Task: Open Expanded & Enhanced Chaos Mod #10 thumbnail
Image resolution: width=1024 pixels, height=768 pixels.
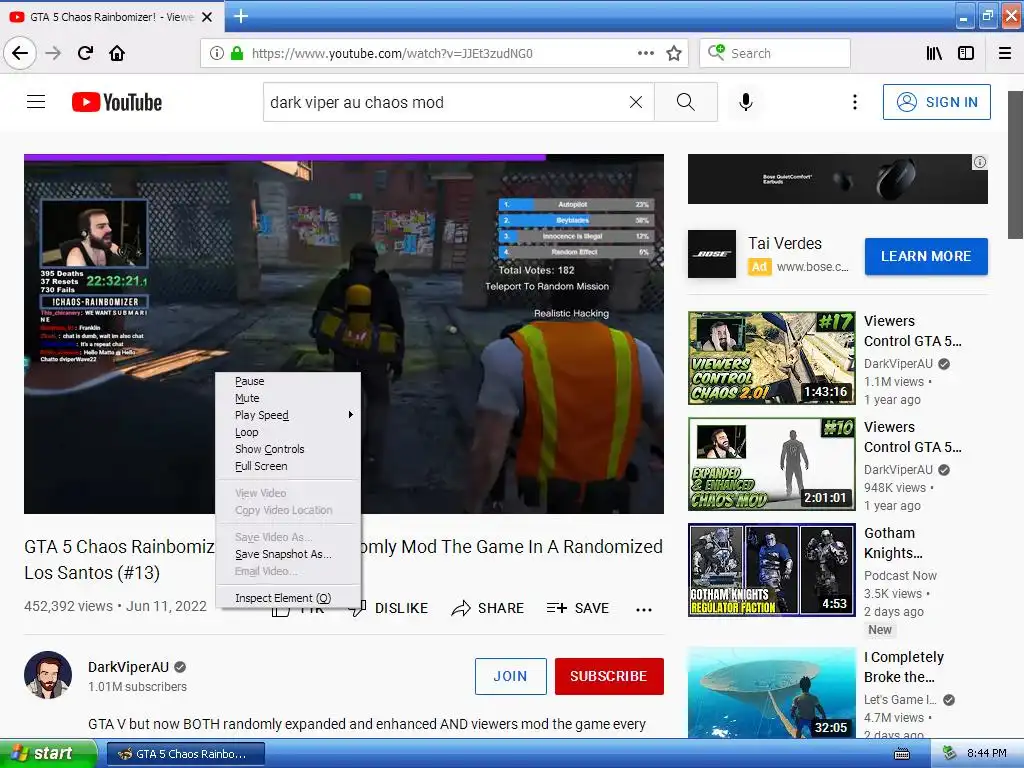Action: click(x=772, y=464)
